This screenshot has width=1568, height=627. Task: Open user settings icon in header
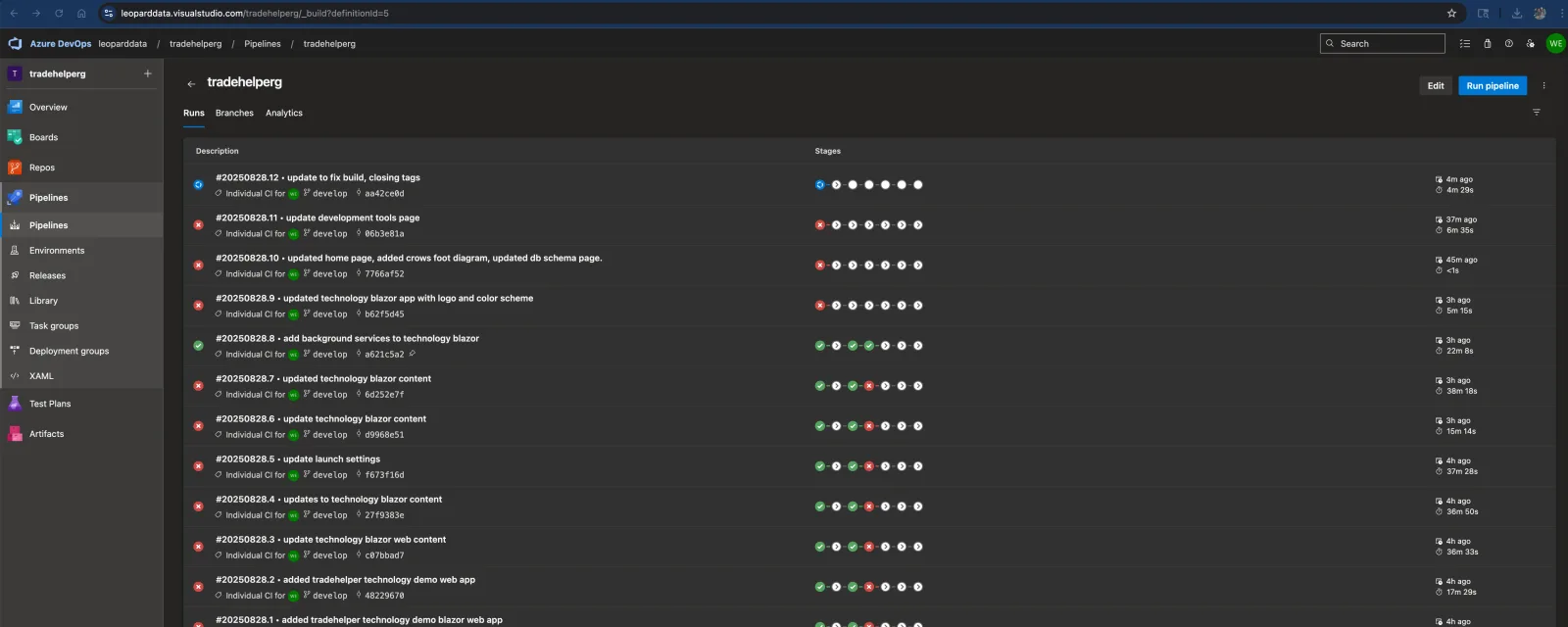[1530, 43]
